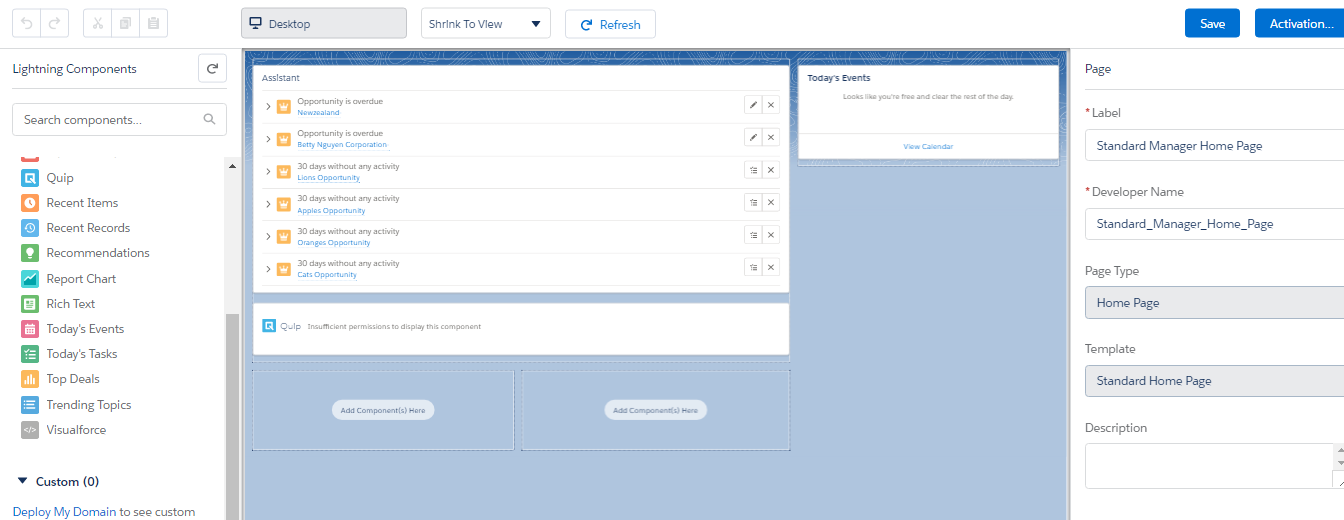
Task: Open the Activation dialog
Action: (x=1300, y=23)
